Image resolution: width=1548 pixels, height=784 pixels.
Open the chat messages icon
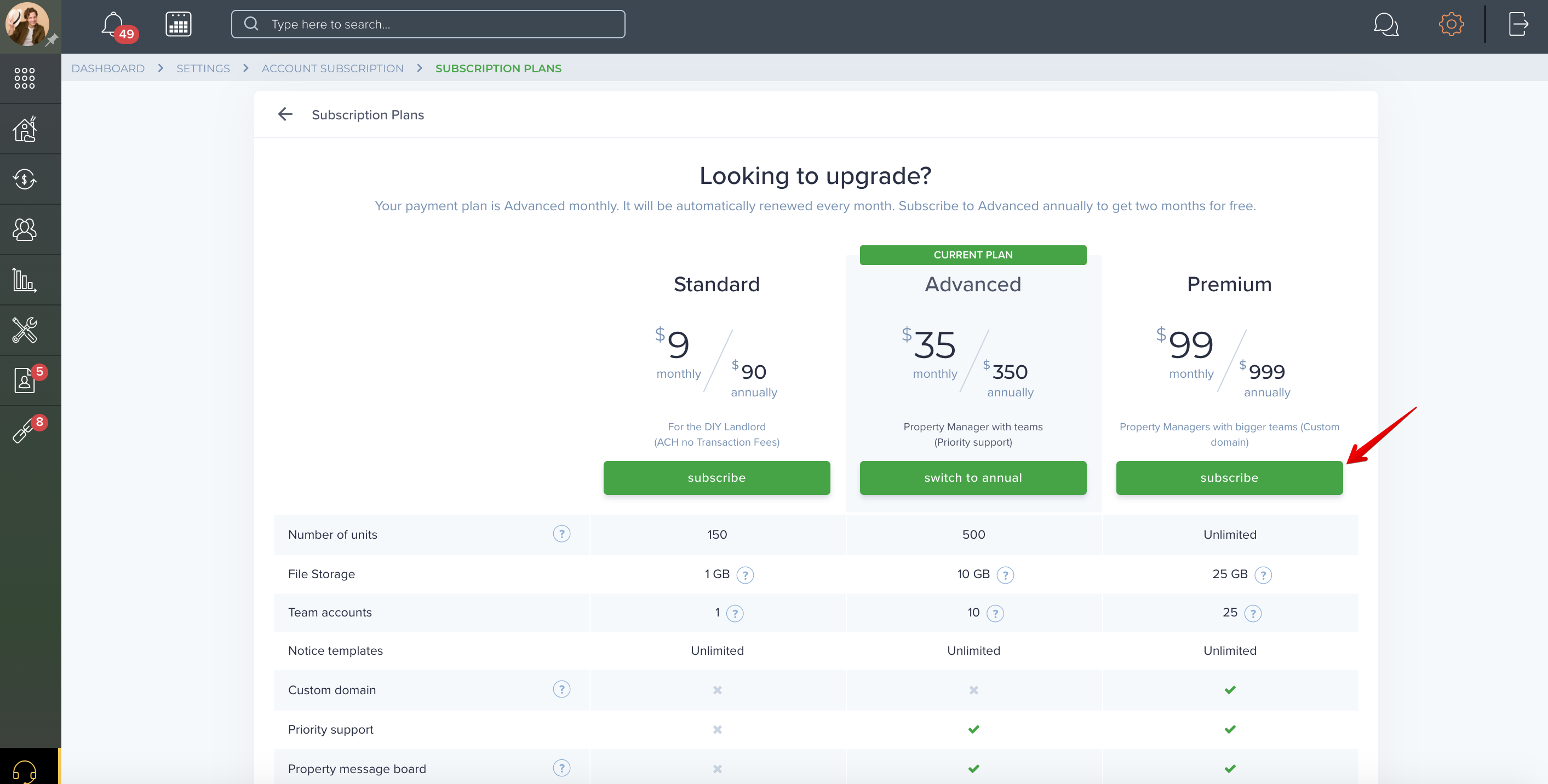1386,25
